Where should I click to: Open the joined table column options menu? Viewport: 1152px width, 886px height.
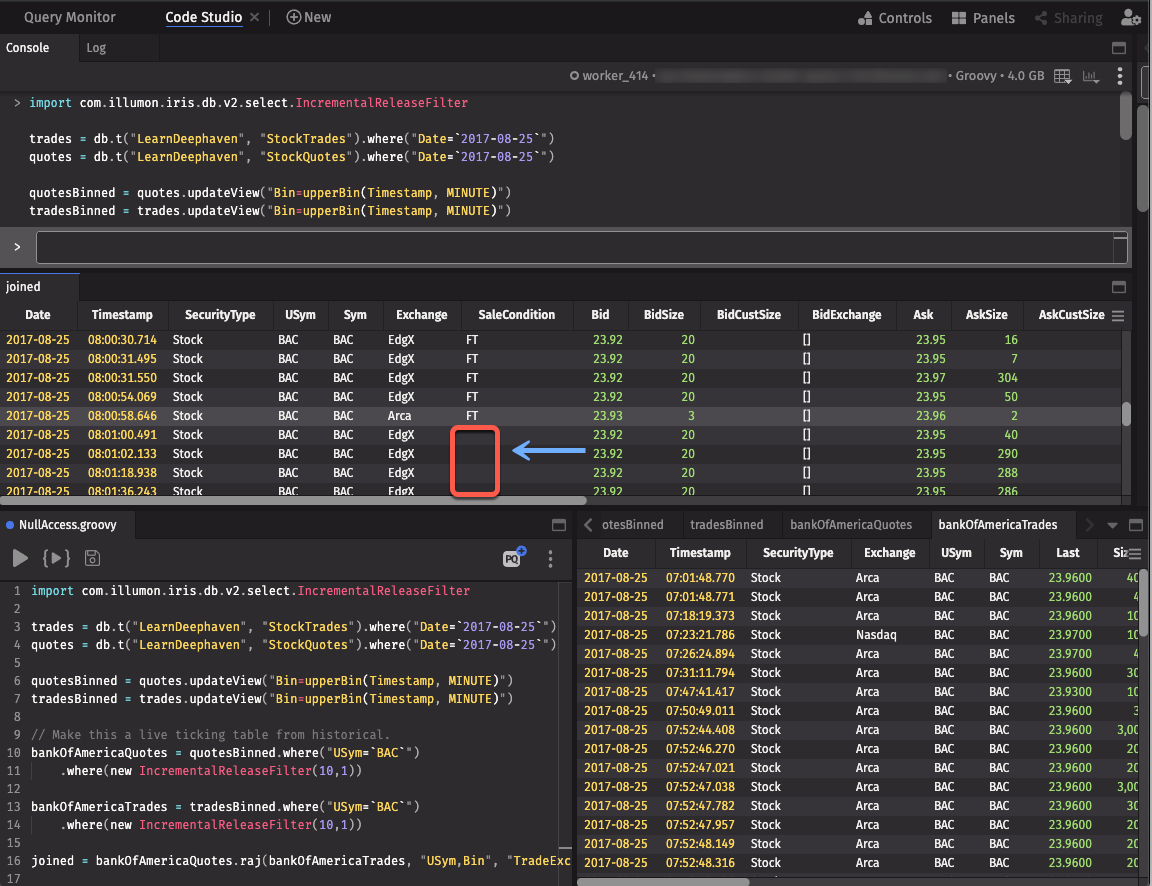pyautogui.click(x=1118, y=315)
